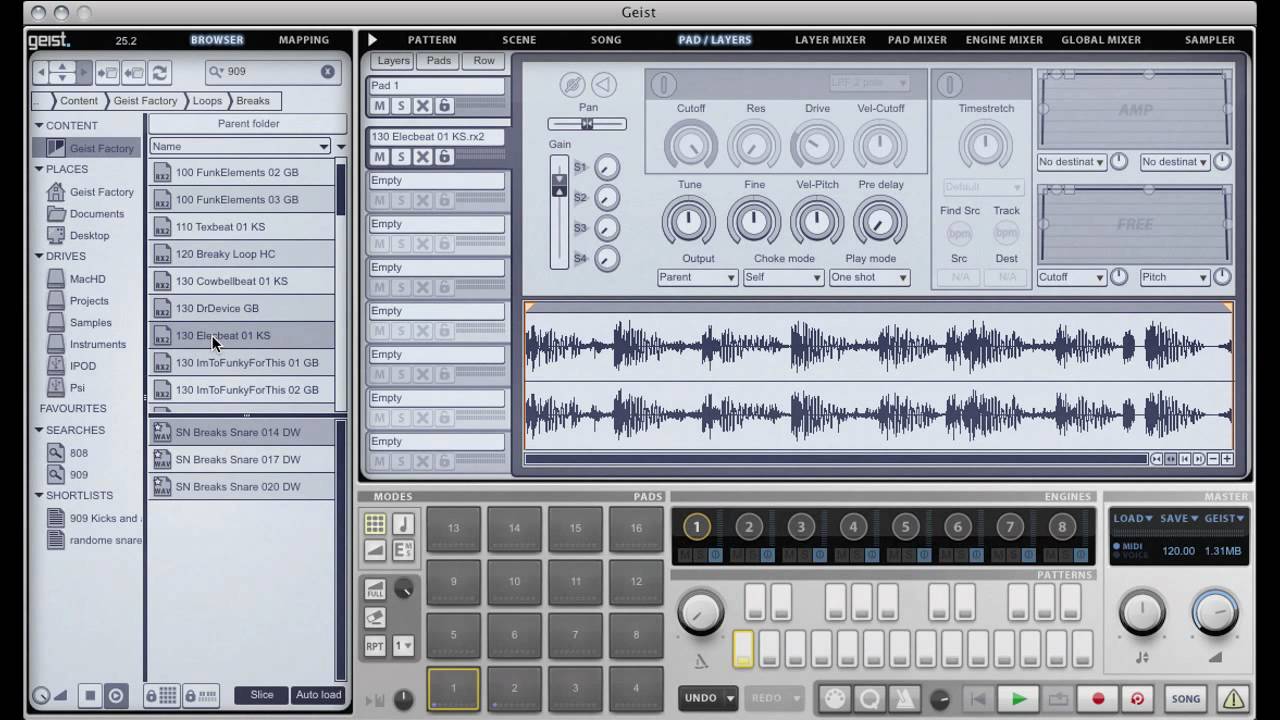
Task: Mute Pad 1
Action: click(x=379, y=106)
